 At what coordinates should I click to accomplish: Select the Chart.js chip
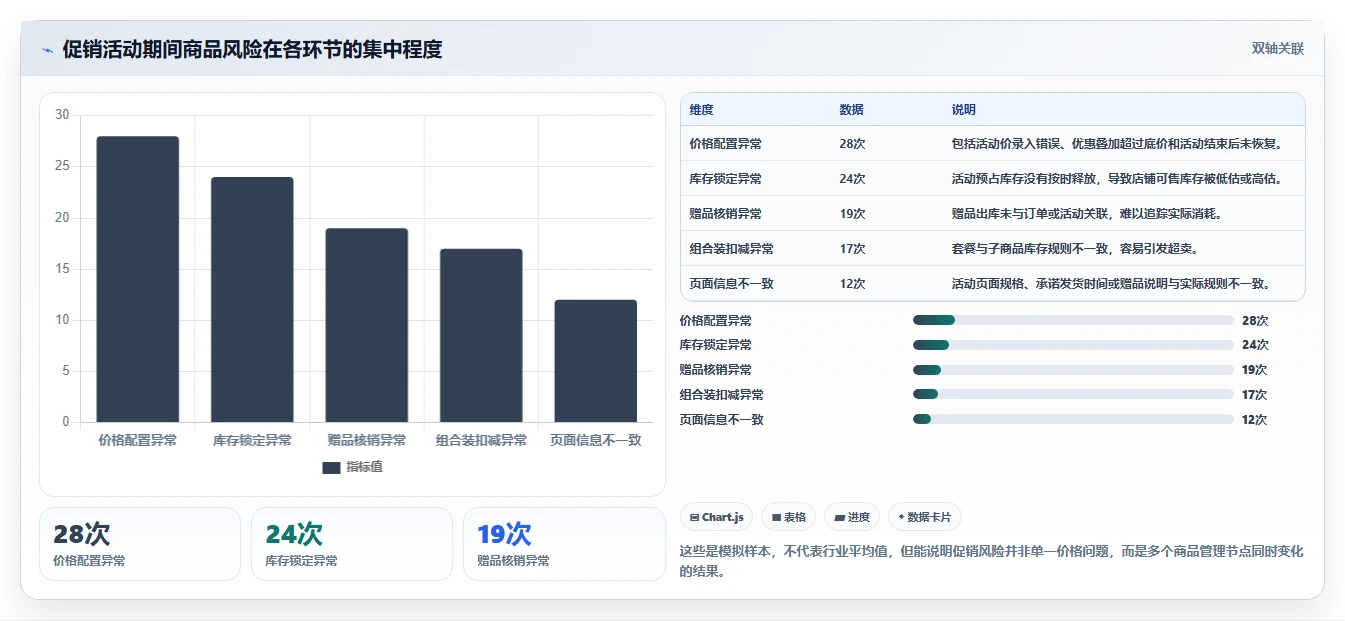click(716, 517)
